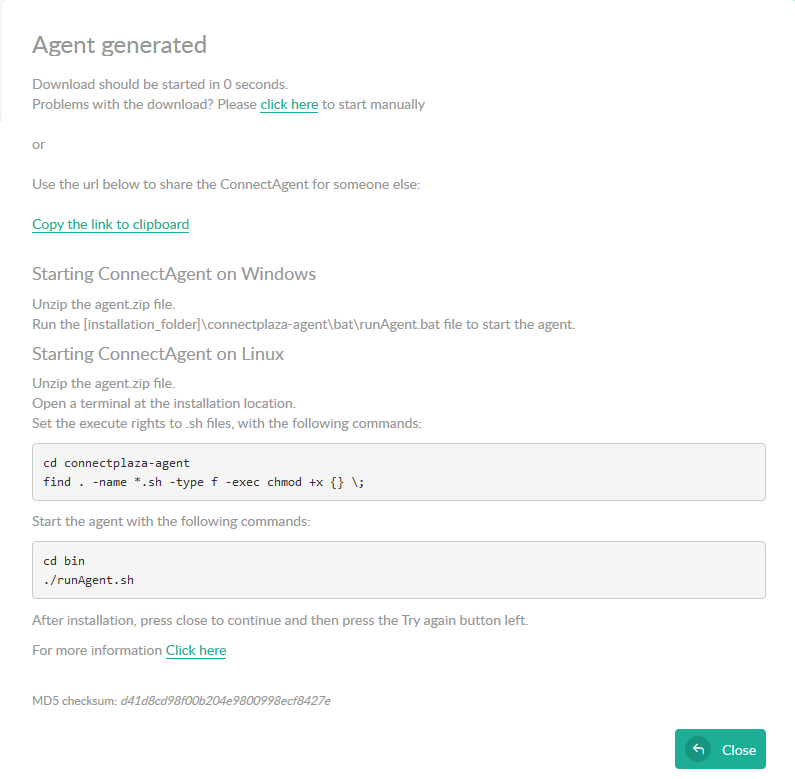The height and width of the screenshot is (779, 795).
Task: Click the runAgent.bat file path instruction
Action: (303, 324)
